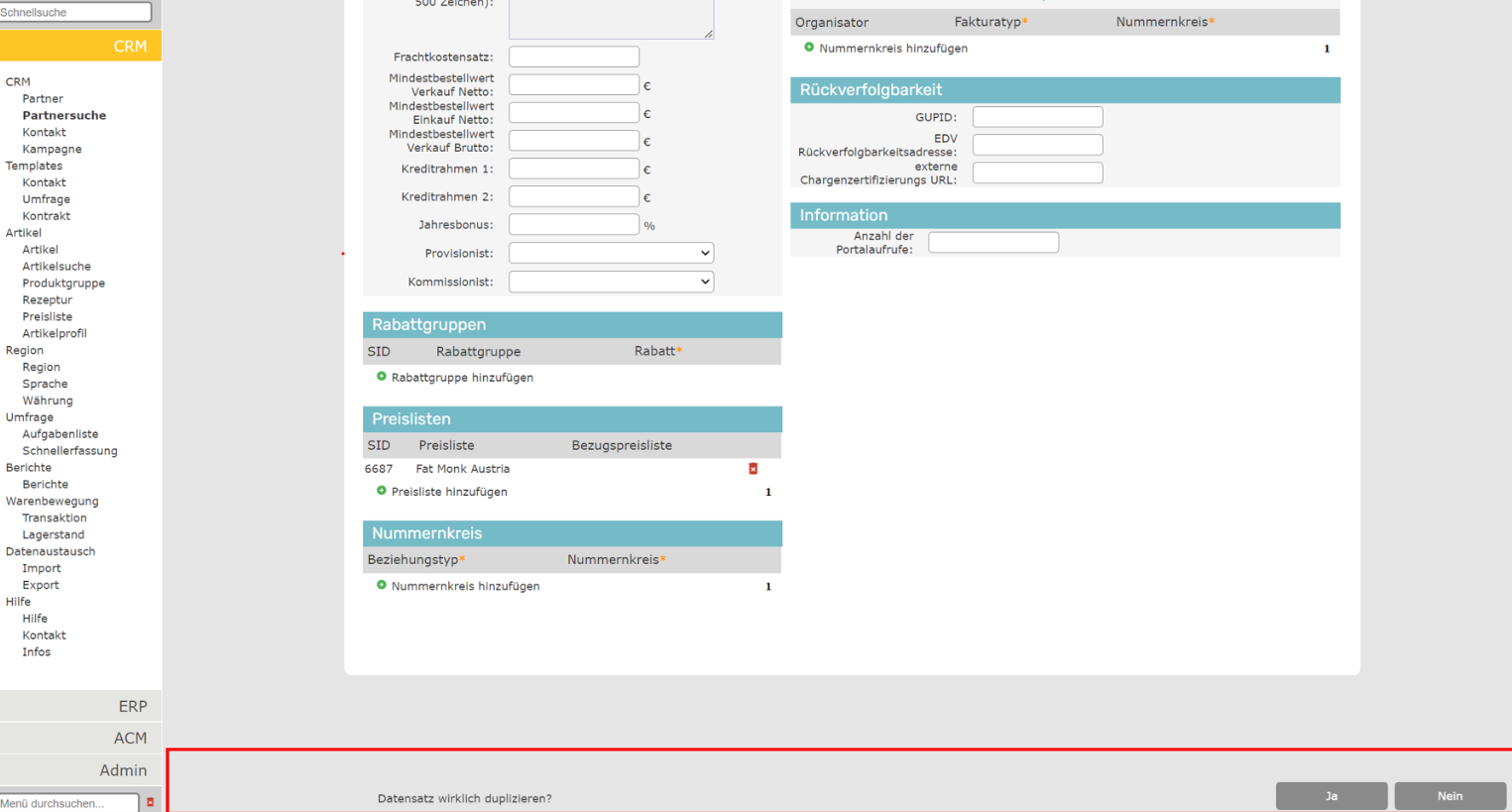
Task: Open the Admin menu section
Action: [81, 770]
